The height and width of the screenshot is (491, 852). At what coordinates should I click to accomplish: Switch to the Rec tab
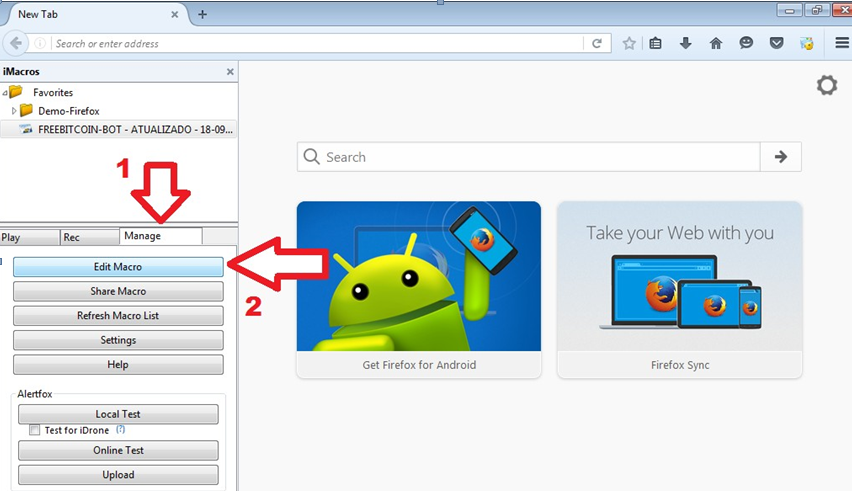pyautogui.click(x=90, y=237)
